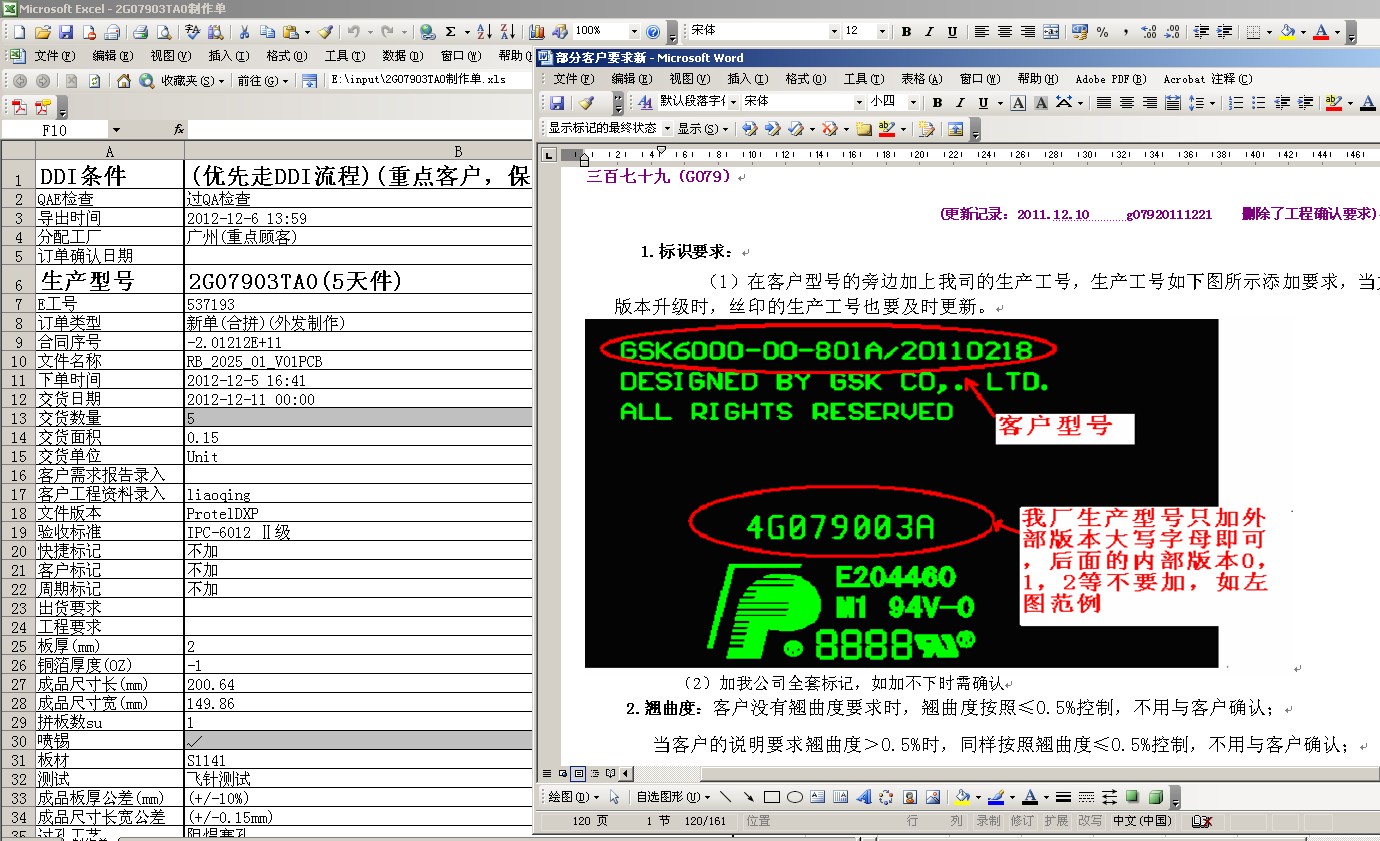Toggle Underline in Excel formatting toolbar

(952, 31)
